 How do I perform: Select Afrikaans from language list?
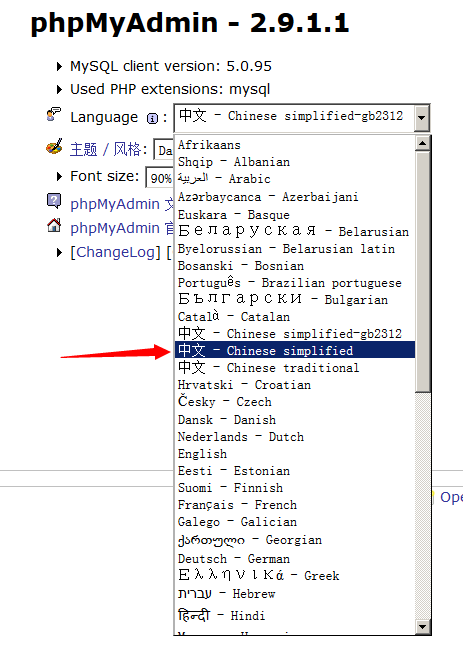(295, 145)
